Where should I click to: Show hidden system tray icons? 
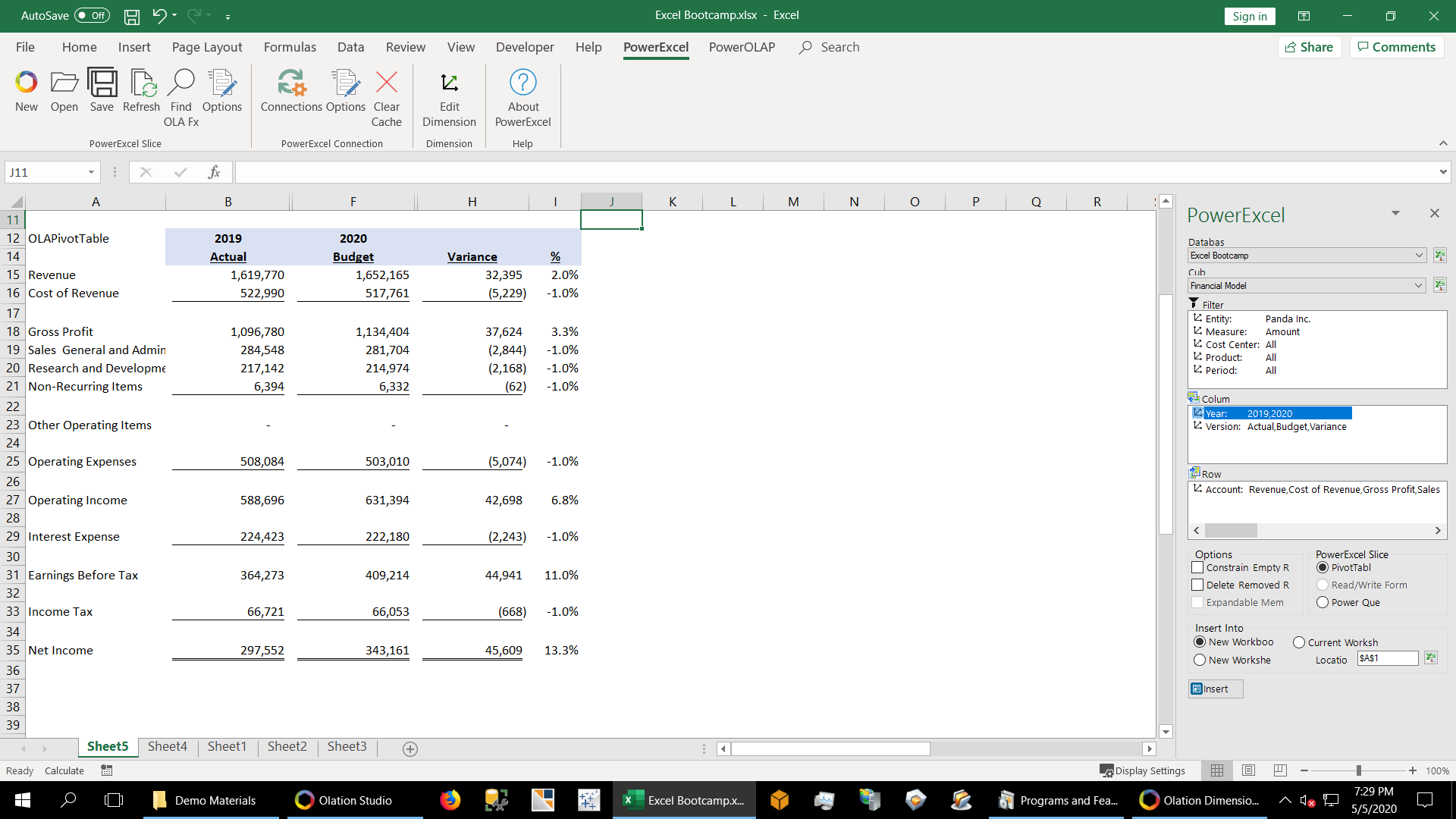click(1285, 800)
